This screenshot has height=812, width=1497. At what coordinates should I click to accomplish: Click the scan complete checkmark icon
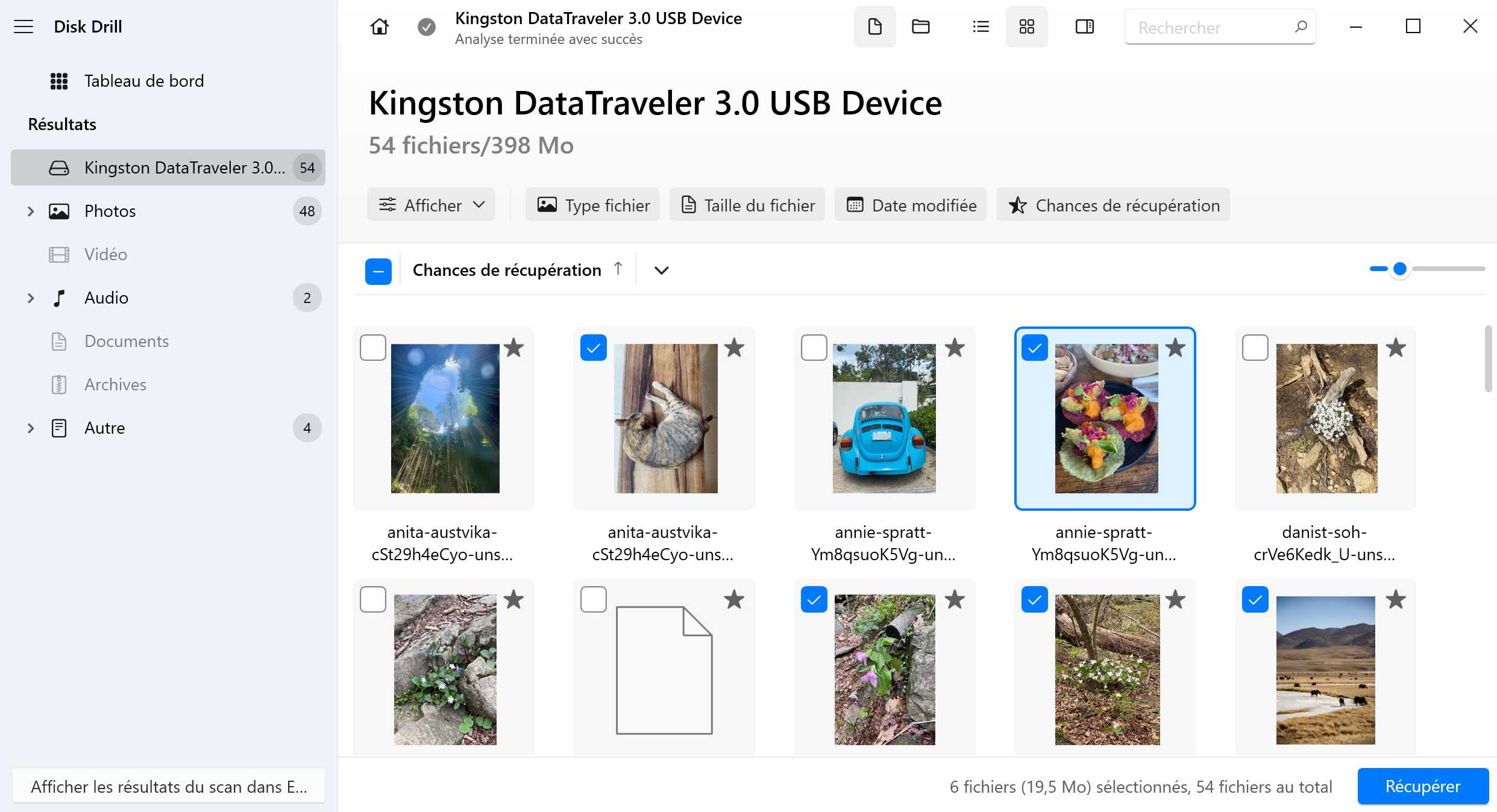[x=427, y=27]
